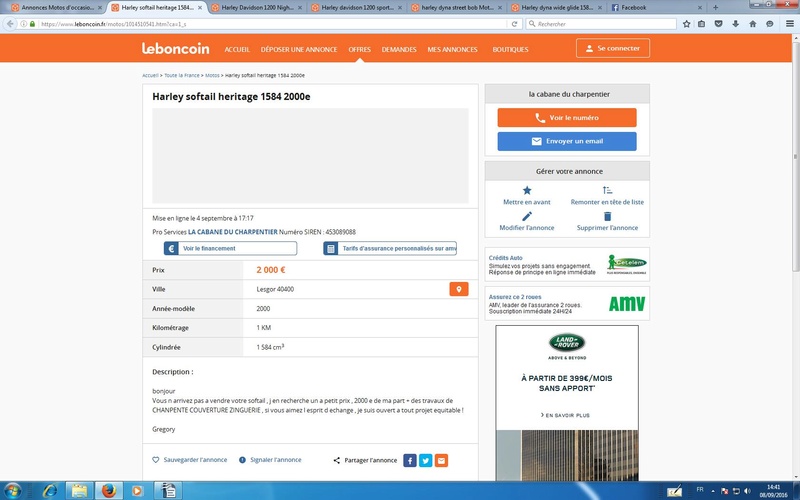Click the Firefox reload page icon
The image size is (800, 500).
coord(514,24)
